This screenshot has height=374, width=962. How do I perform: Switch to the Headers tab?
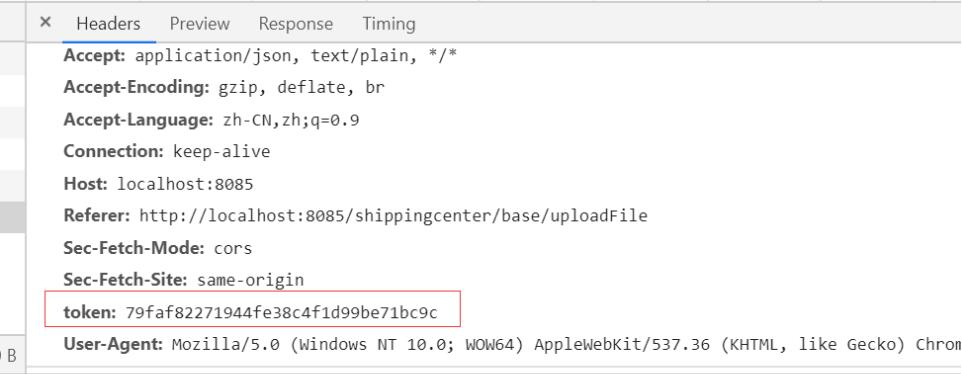[108, 24]
